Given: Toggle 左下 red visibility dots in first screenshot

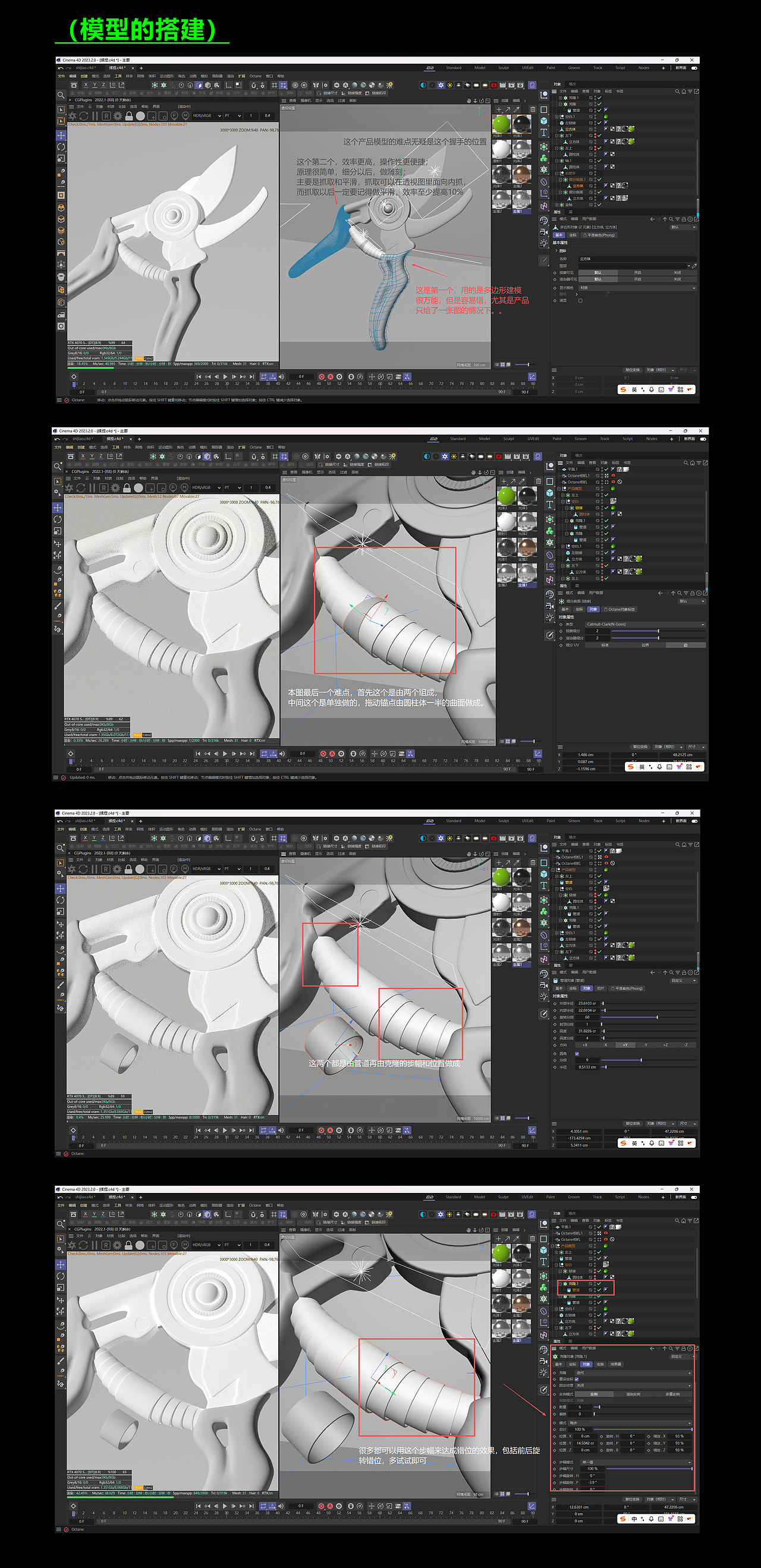Looking at the screenshot, I should pyautogui.click(x=595, y=136).
